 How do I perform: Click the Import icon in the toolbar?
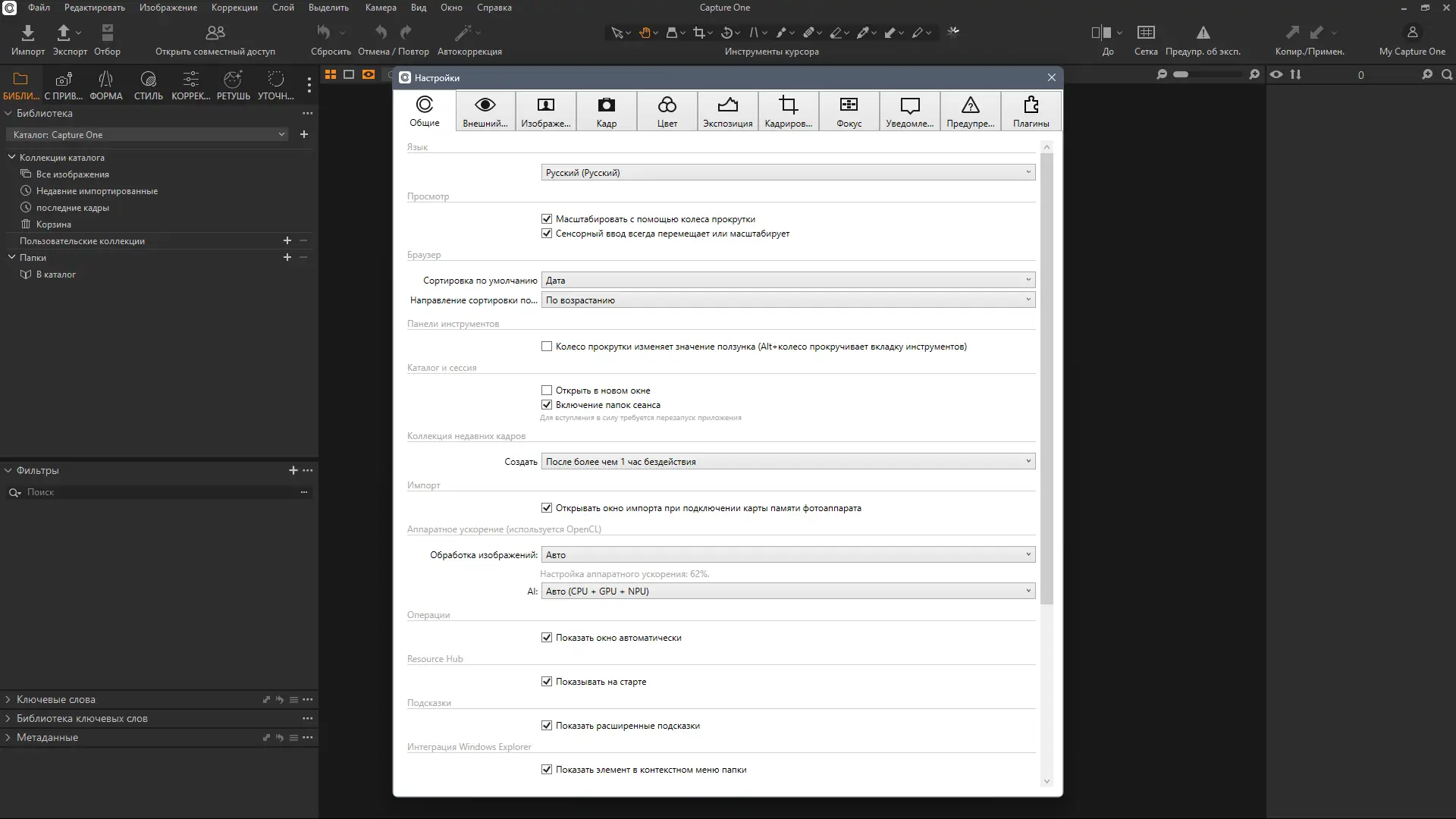point(28,33)
